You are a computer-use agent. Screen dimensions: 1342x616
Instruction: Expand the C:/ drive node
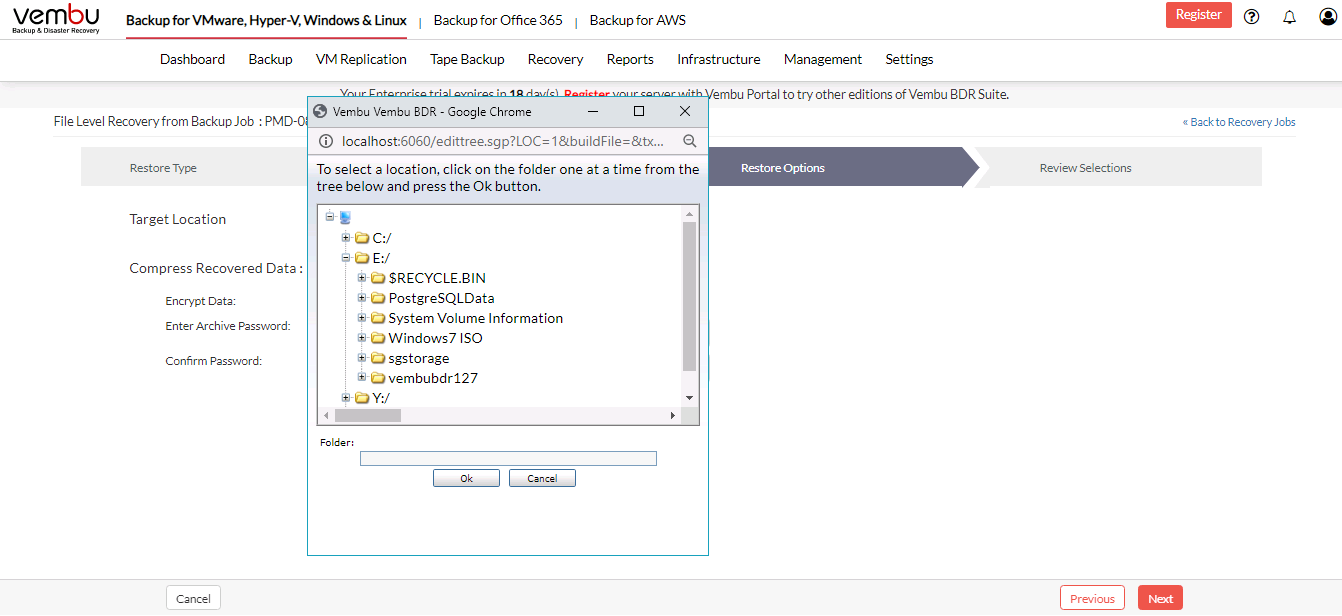pyautogui.click(x=346, y=238)
